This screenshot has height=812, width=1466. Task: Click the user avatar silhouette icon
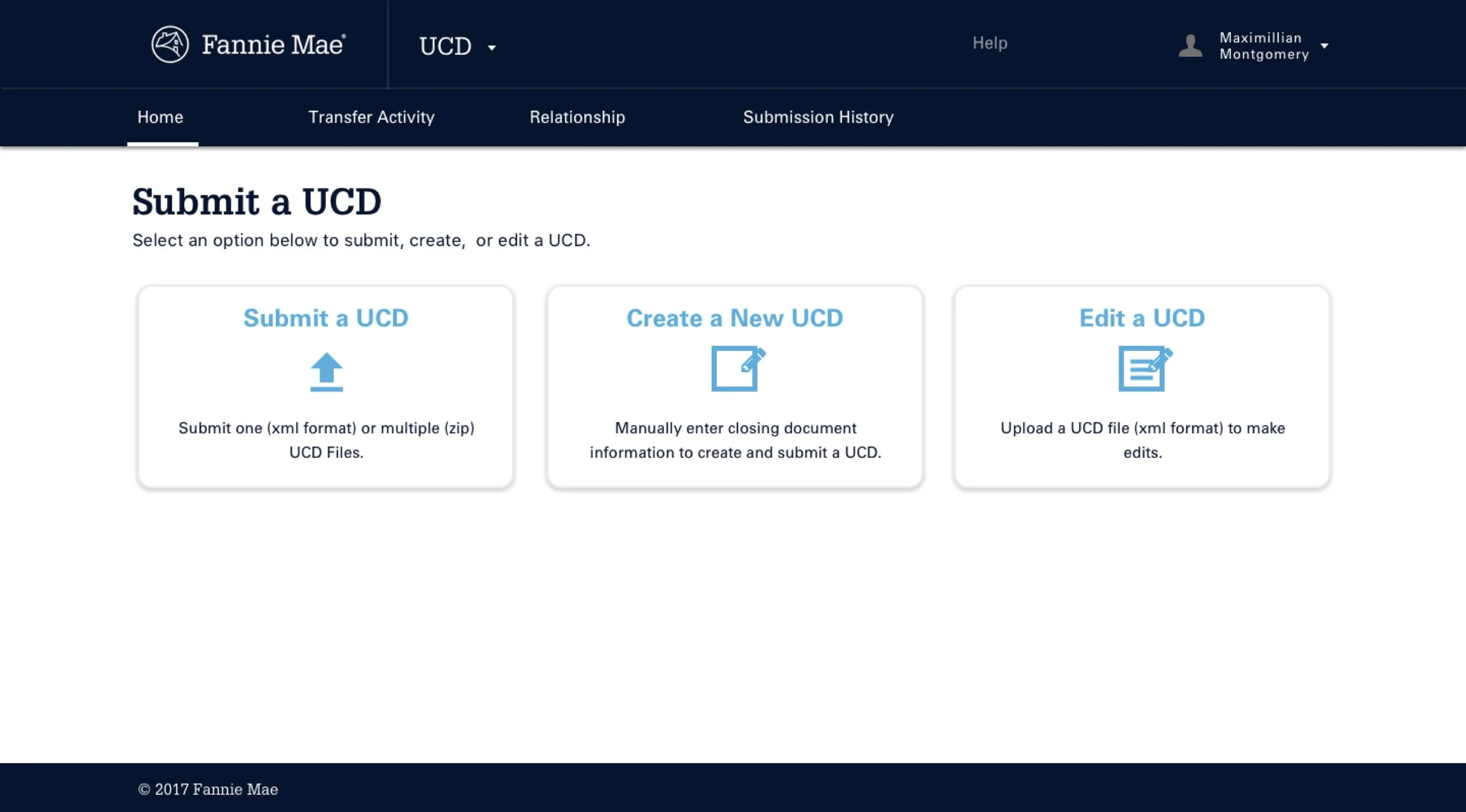pos(1190,46)
